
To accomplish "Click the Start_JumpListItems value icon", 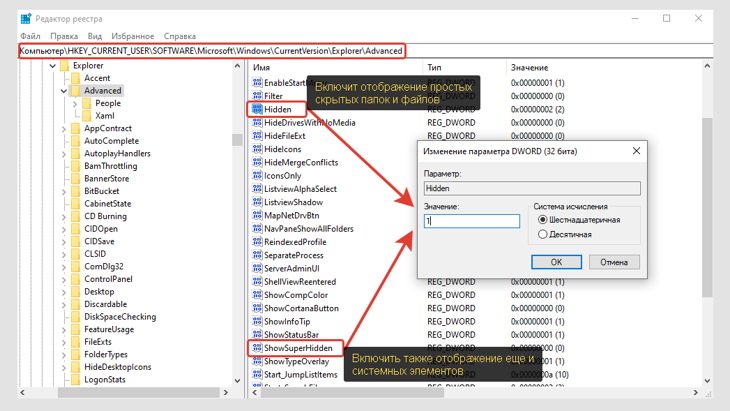I will click(257, 374).
